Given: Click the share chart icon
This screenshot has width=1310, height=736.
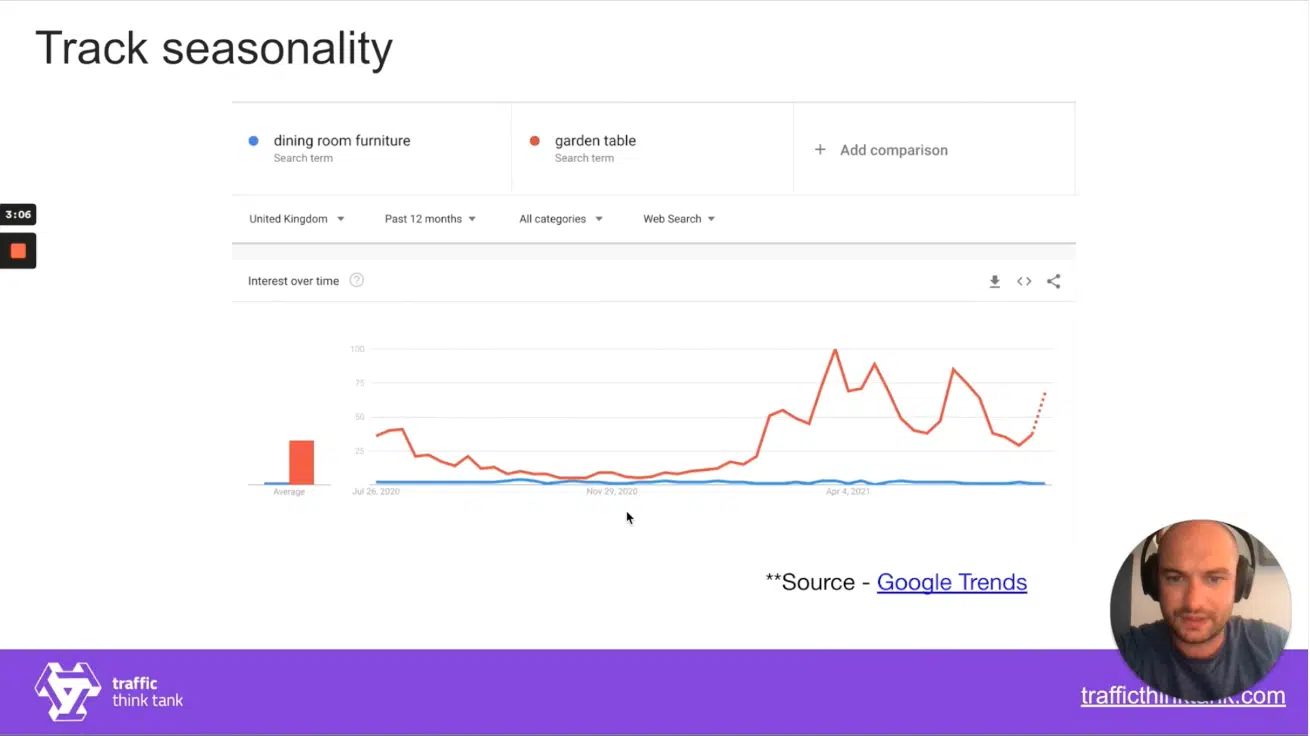Looking at the screenshot, I should click(x=1053, y=282).
